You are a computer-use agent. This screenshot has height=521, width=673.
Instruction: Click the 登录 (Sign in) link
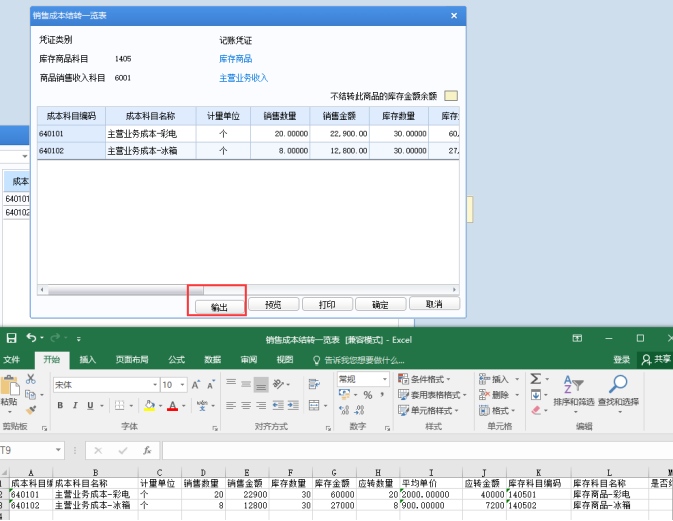pyautogui.click(x=621, y=360)
